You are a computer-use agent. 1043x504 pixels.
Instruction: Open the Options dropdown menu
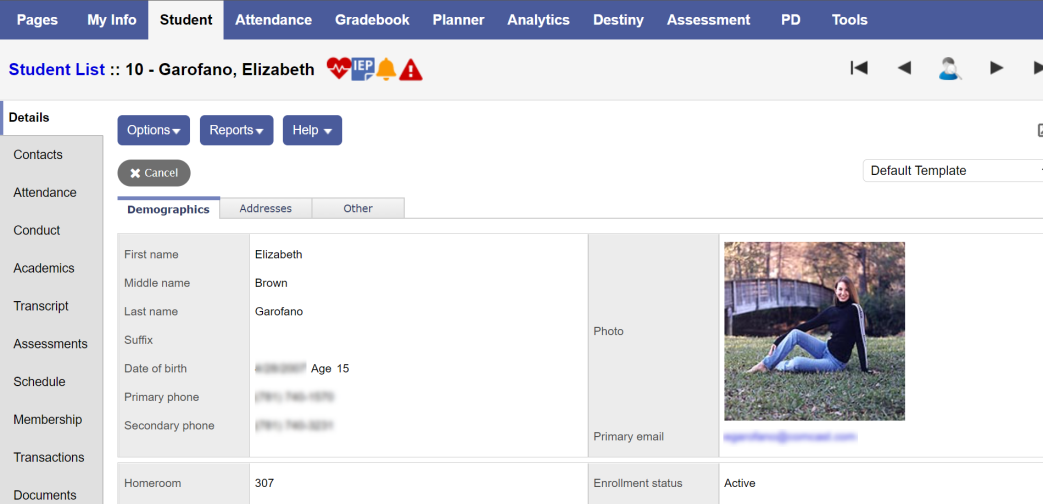[153, 130]
